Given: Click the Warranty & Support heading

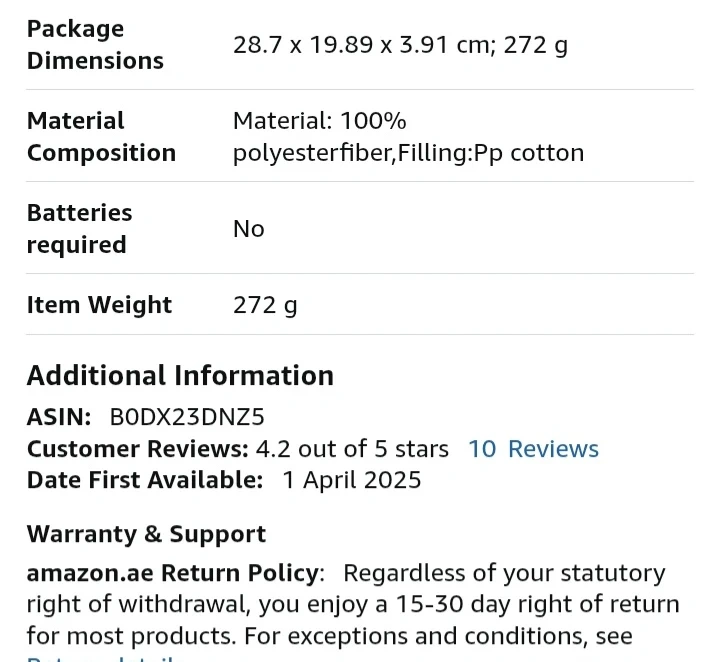Looking at the screenshot, I should coord(146,534).
